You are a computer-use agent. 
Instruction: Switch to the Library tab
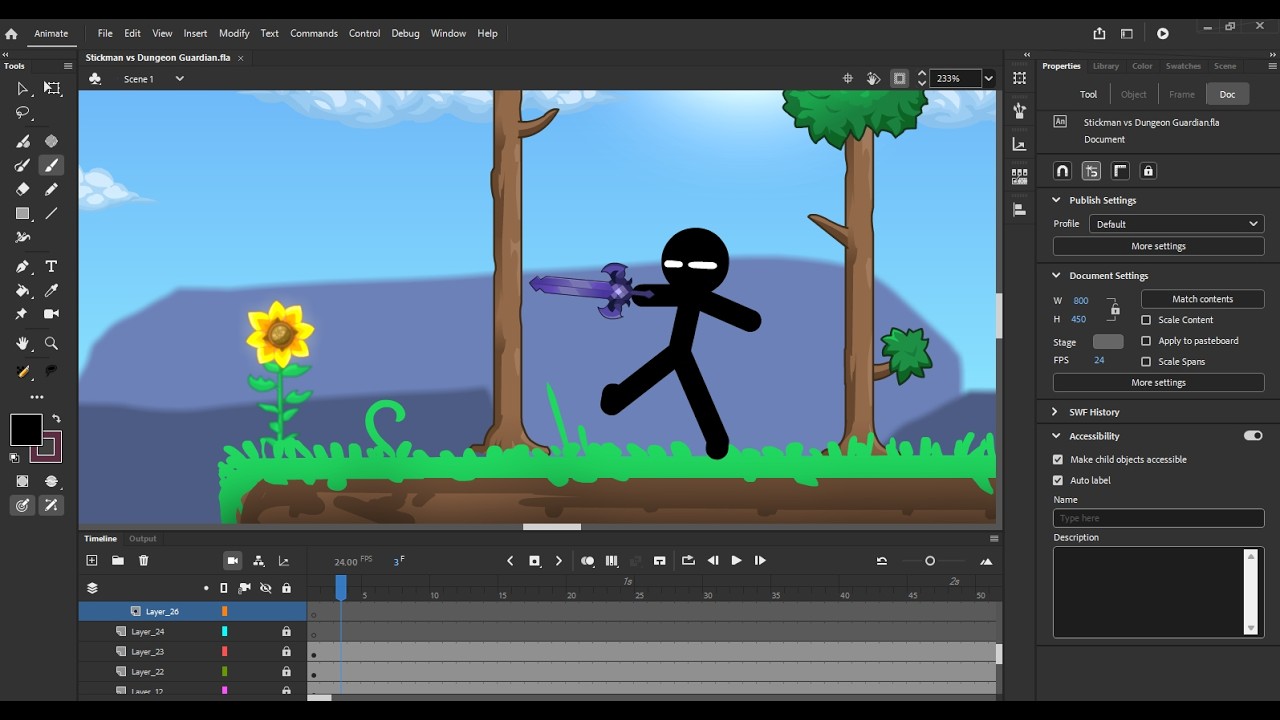point(1106,66)
